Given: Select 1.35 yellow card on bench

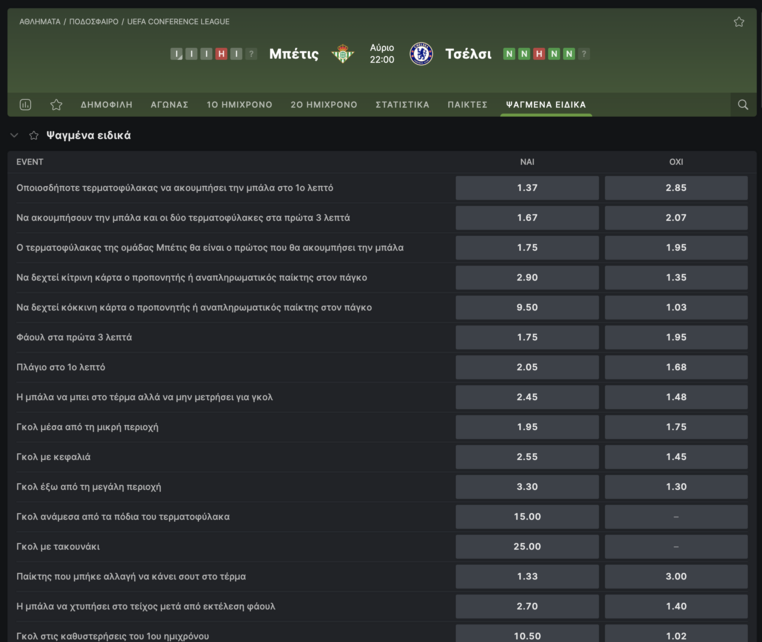Looking at the screenshot, I should 676,278.
